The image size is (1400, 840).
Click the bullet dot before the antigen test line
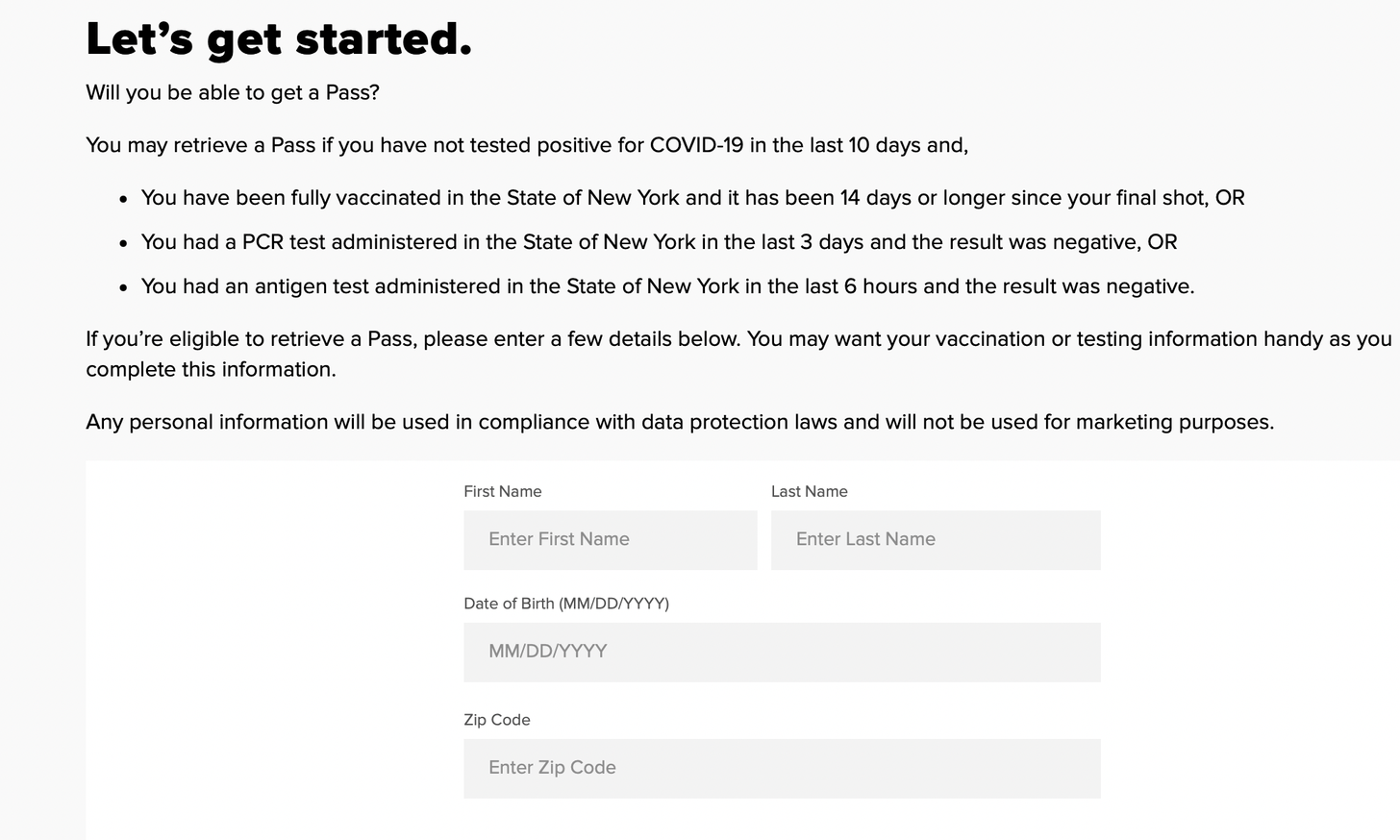(123, 287)
